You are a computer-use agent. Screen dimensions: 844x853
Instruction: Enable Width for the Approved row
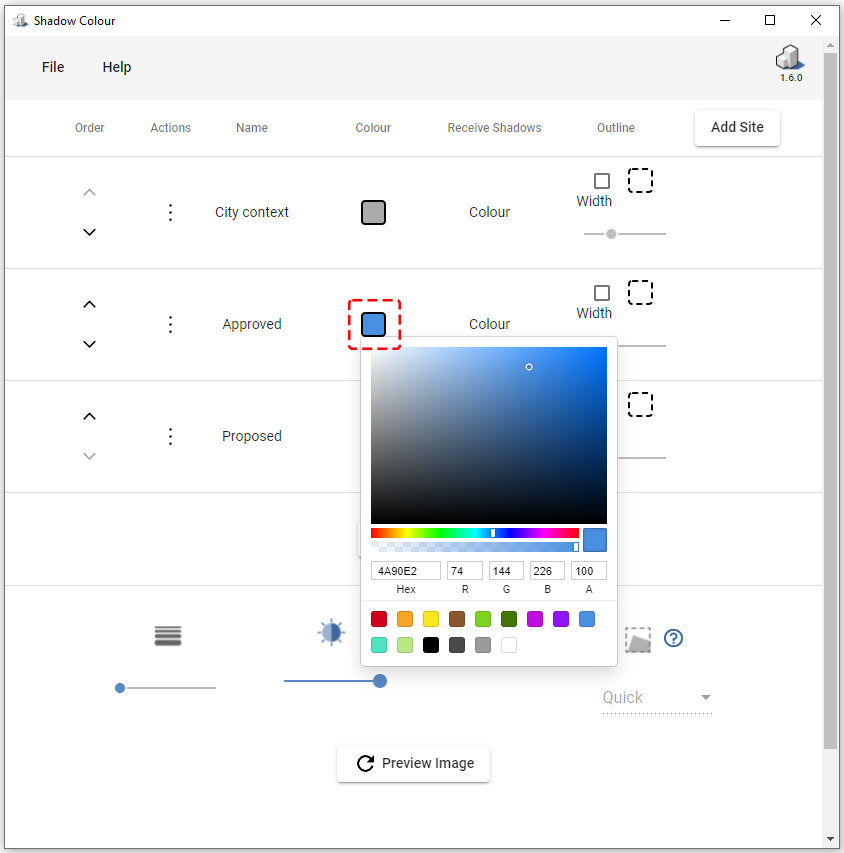pyautogui.click(x=600, y=292)
